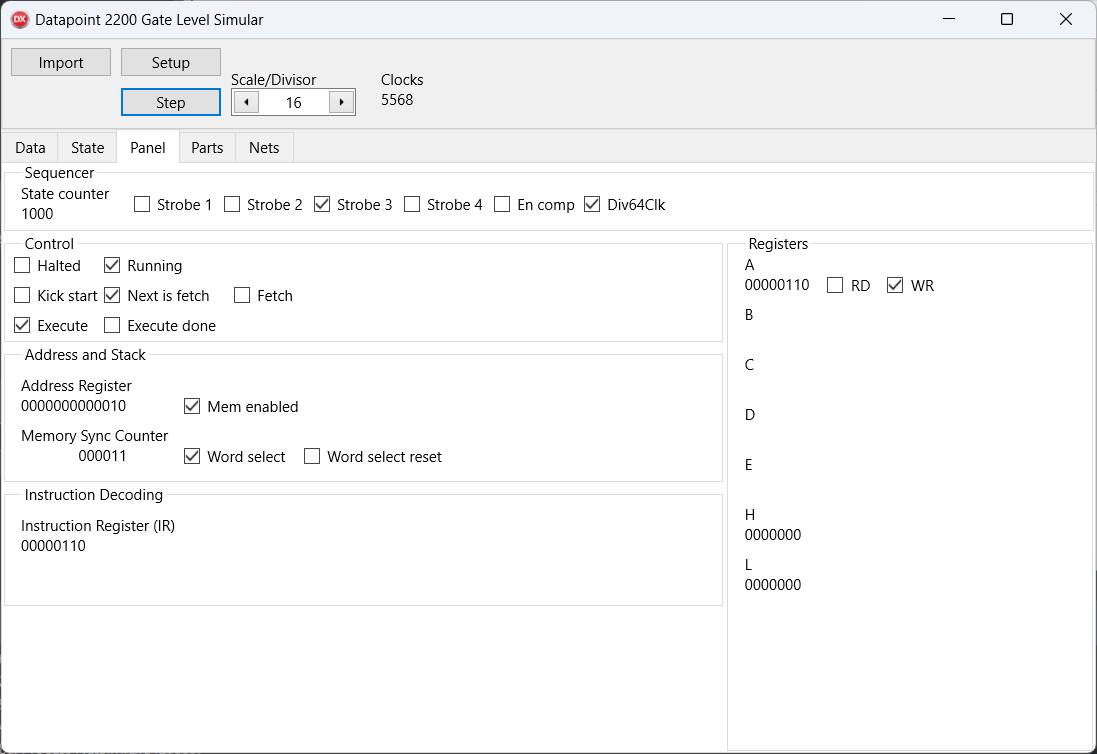
Task: Select the Panel tab
Action: click(148, 147)
